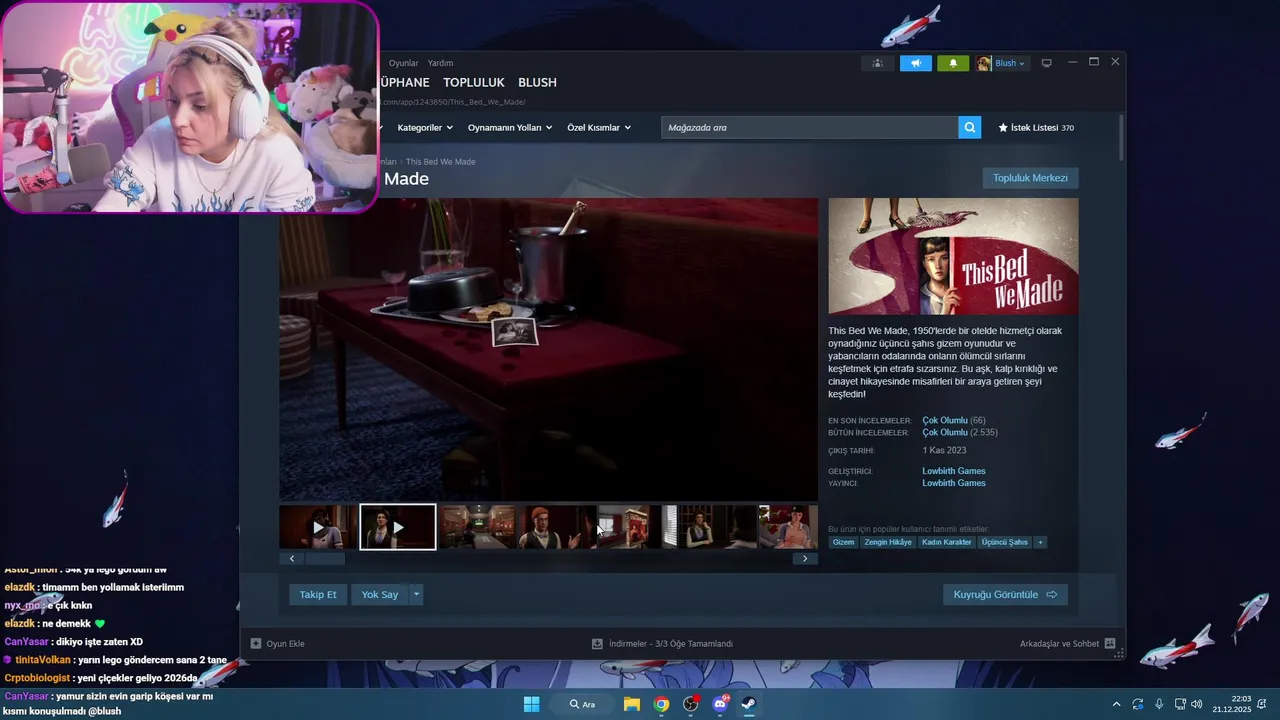Image resolution: width=1280 pixels, height=720 pixels.
Task: Expand the Kategoriler dropdown
Action: (x=425, y=128)
